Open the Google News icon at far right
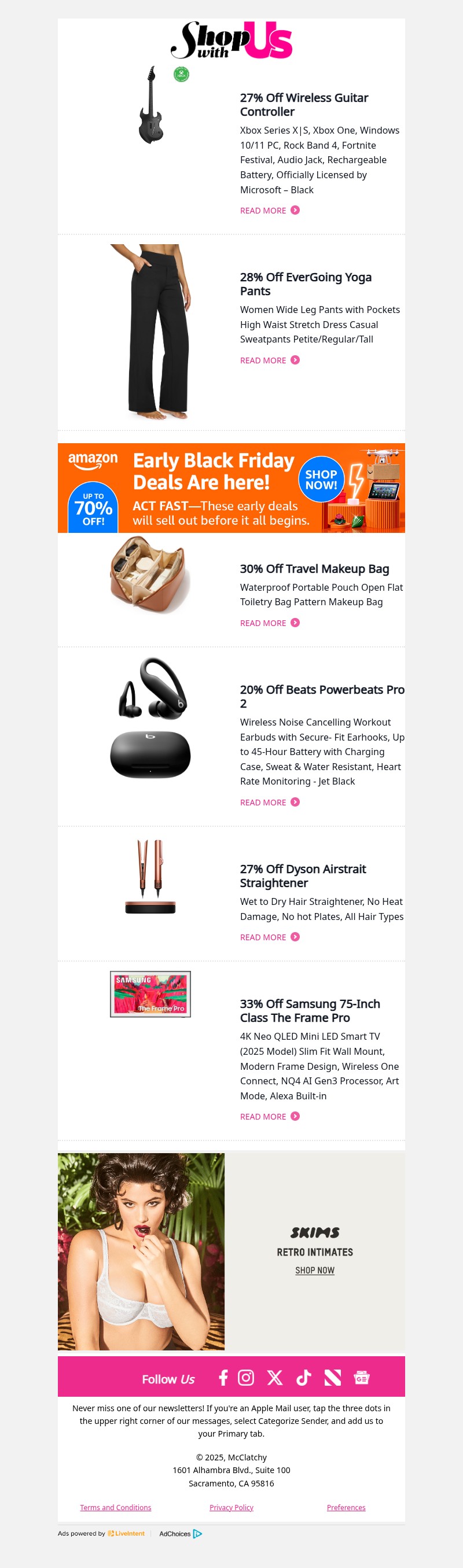 pyautogui.click(x=363, y=1379)
